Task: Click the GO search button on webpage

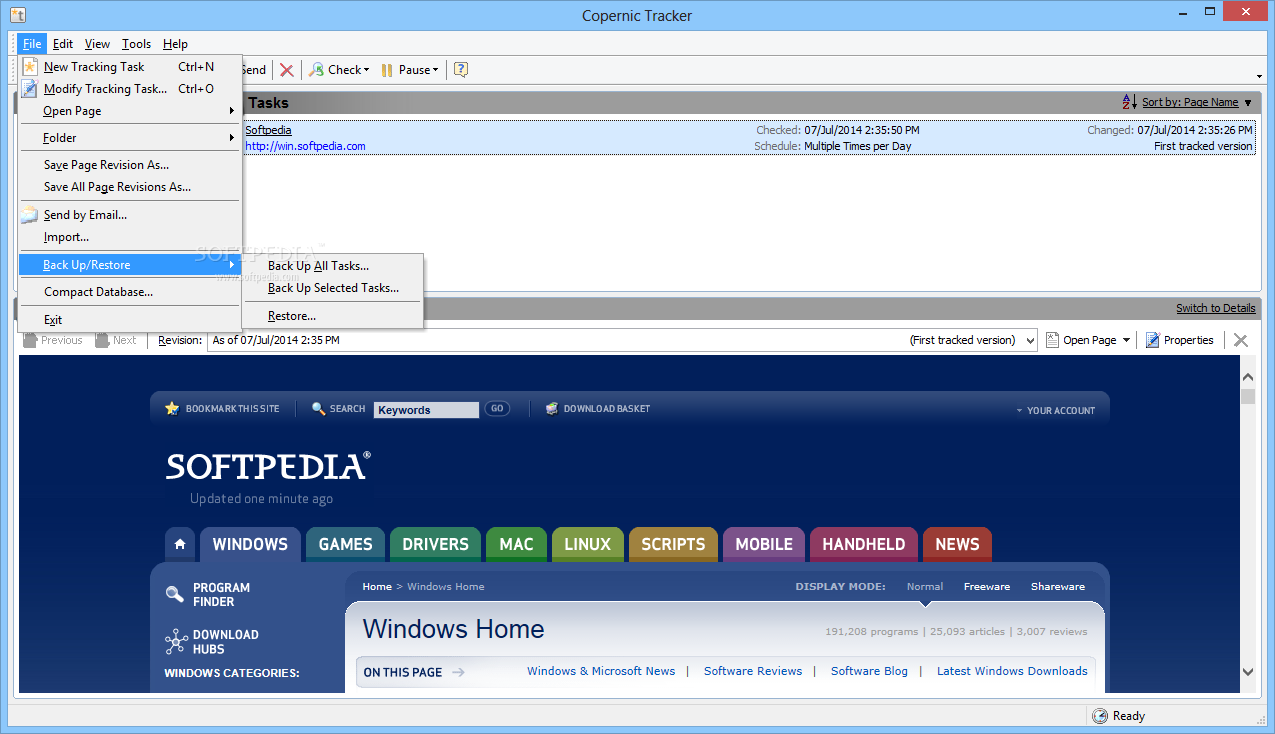Action: coord(496,409)
